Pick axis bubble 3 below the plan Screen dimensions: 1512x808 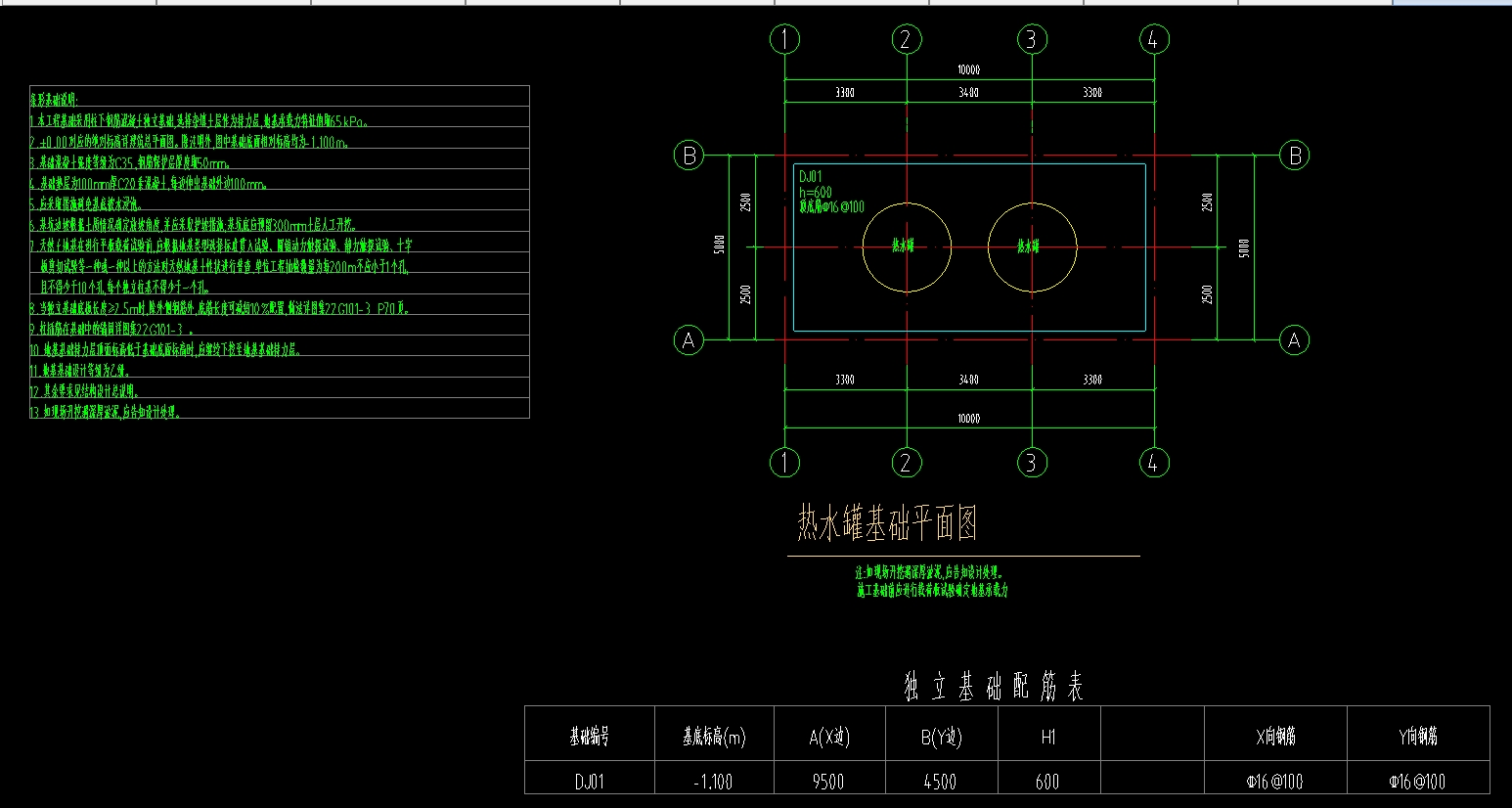coord(1031,462)
